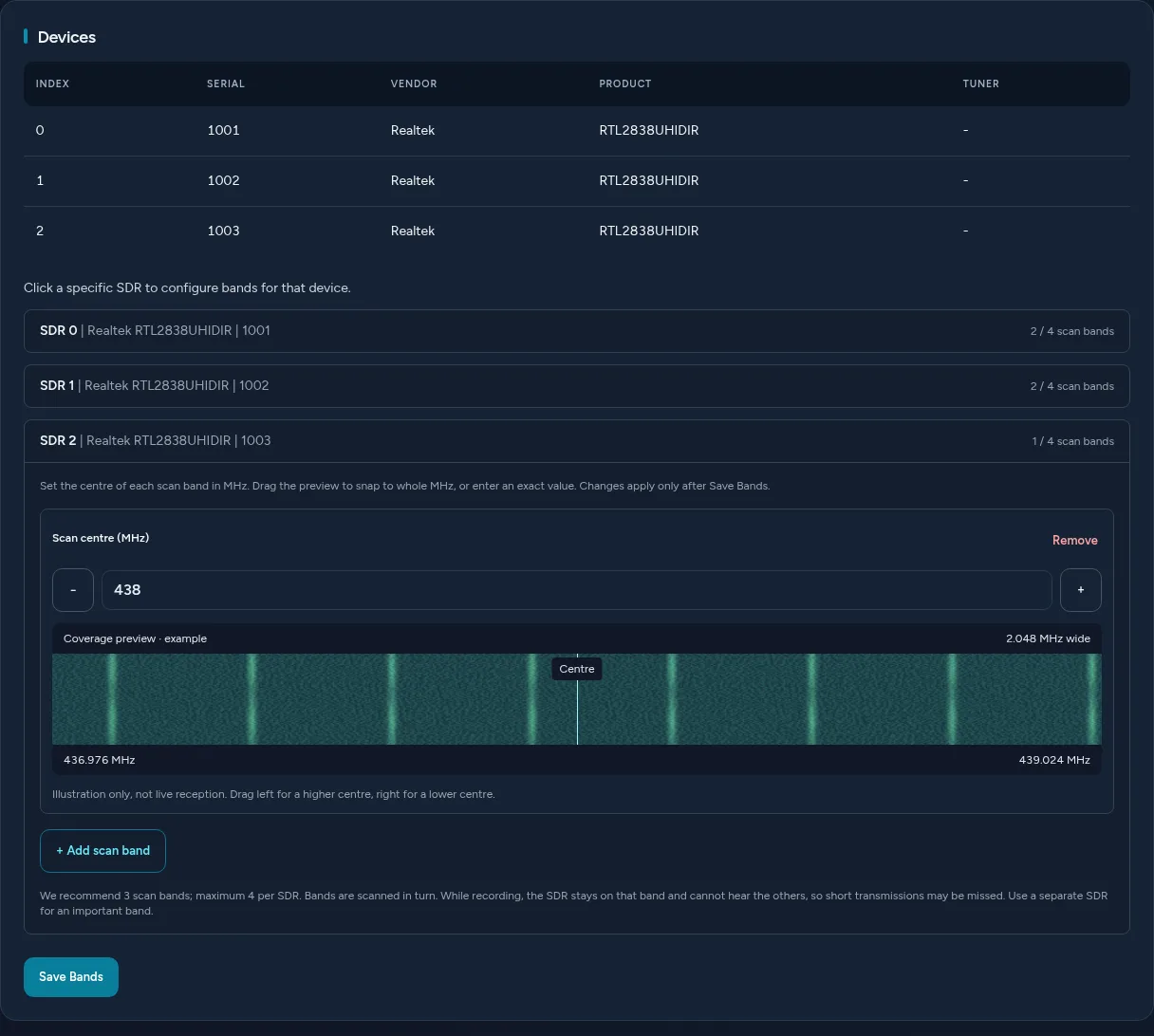1154x1036 pixels.
Task: Save the configured bands
Action: click(71, 977)
